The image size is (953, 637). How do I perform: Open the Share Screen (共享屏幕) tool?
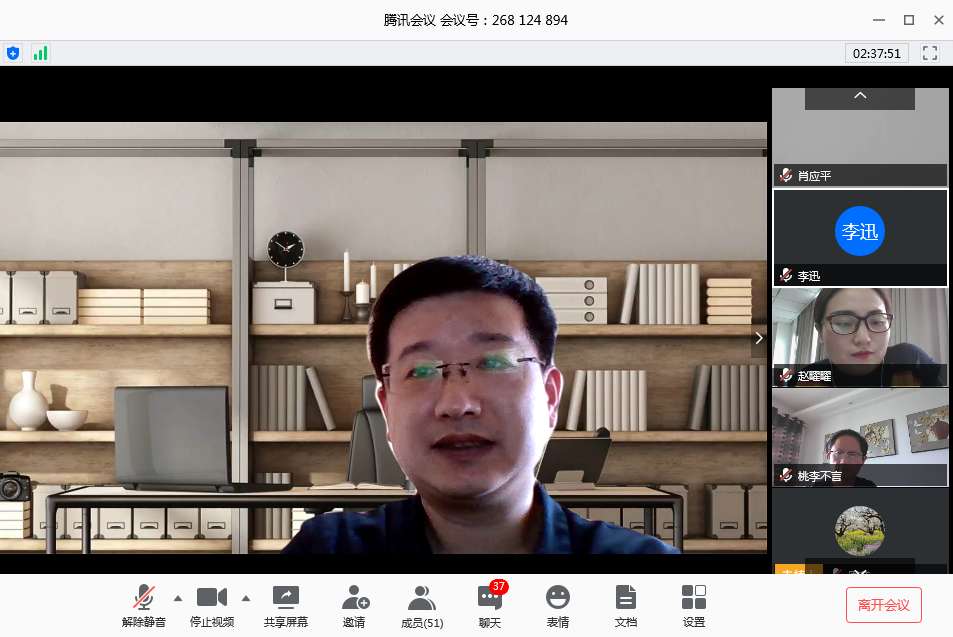pos(286,606)
